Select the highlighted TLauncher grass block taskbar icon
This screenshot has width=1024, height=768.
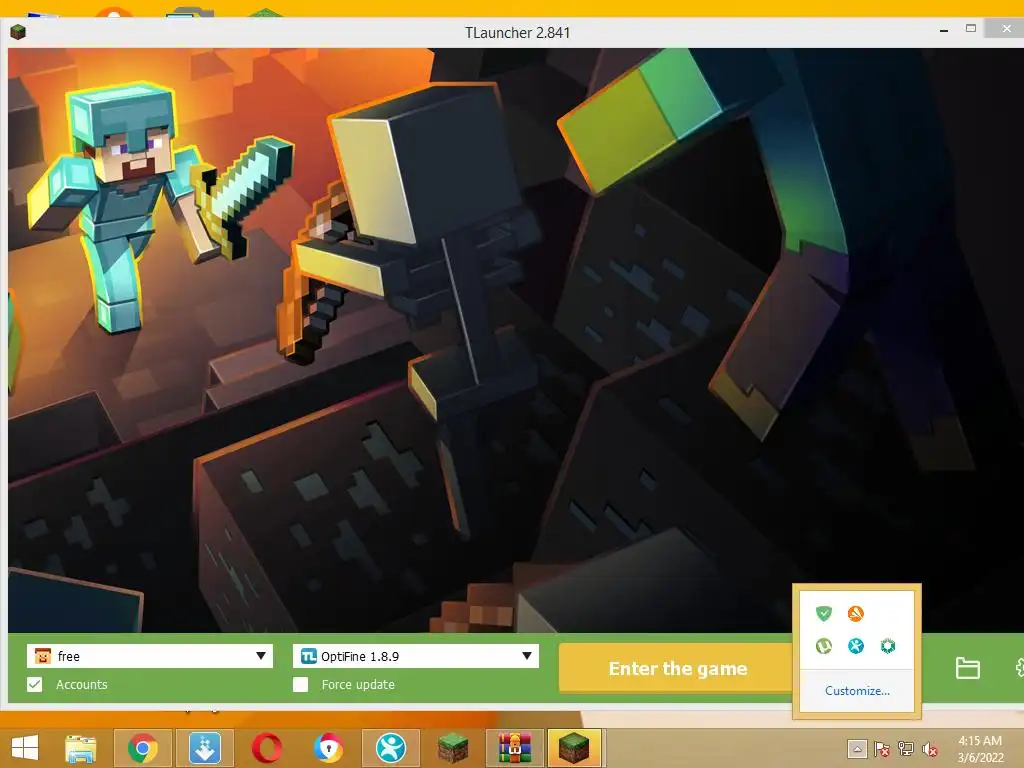pyautogui.click(x=574, y=748)
